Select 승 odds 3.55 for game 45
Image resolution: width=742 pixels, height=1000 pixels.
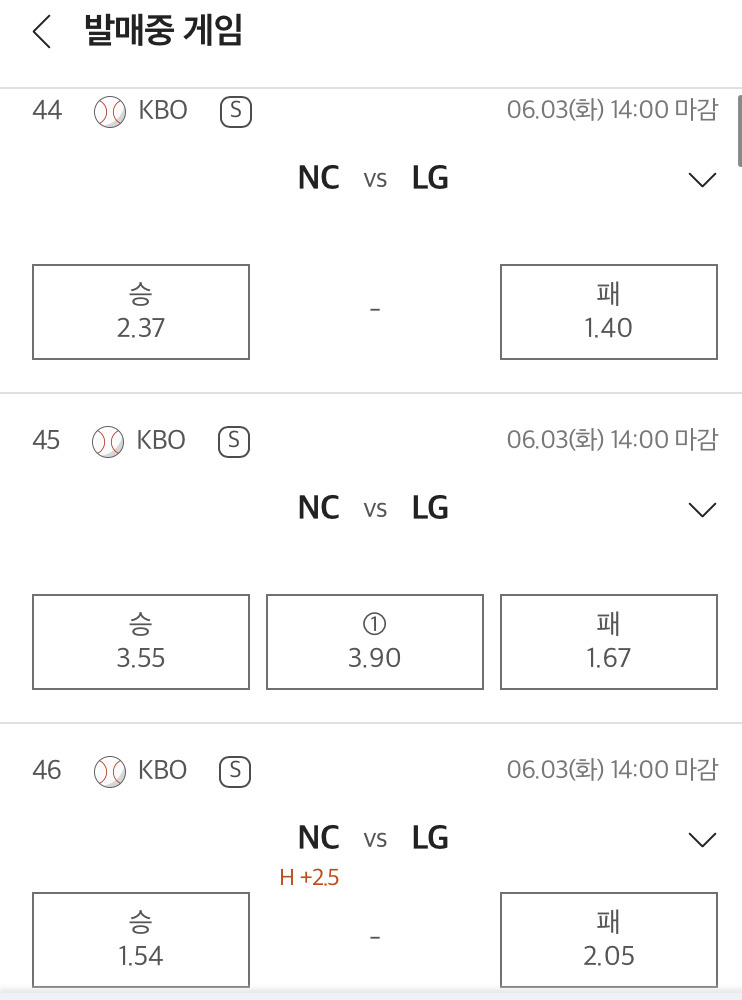point(141,641)
